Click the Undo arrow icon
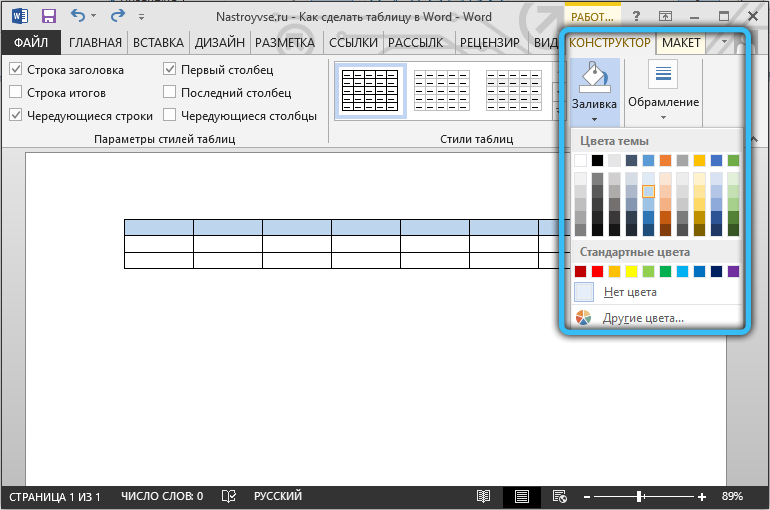The image size is (770, 510). [x=78, y=17]
